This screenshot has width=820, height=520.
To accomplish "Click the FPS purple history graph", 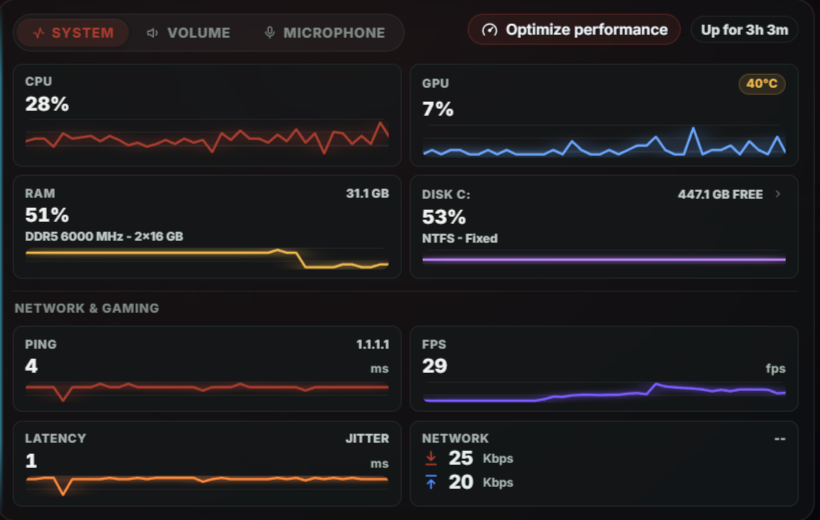I will 604,393.
